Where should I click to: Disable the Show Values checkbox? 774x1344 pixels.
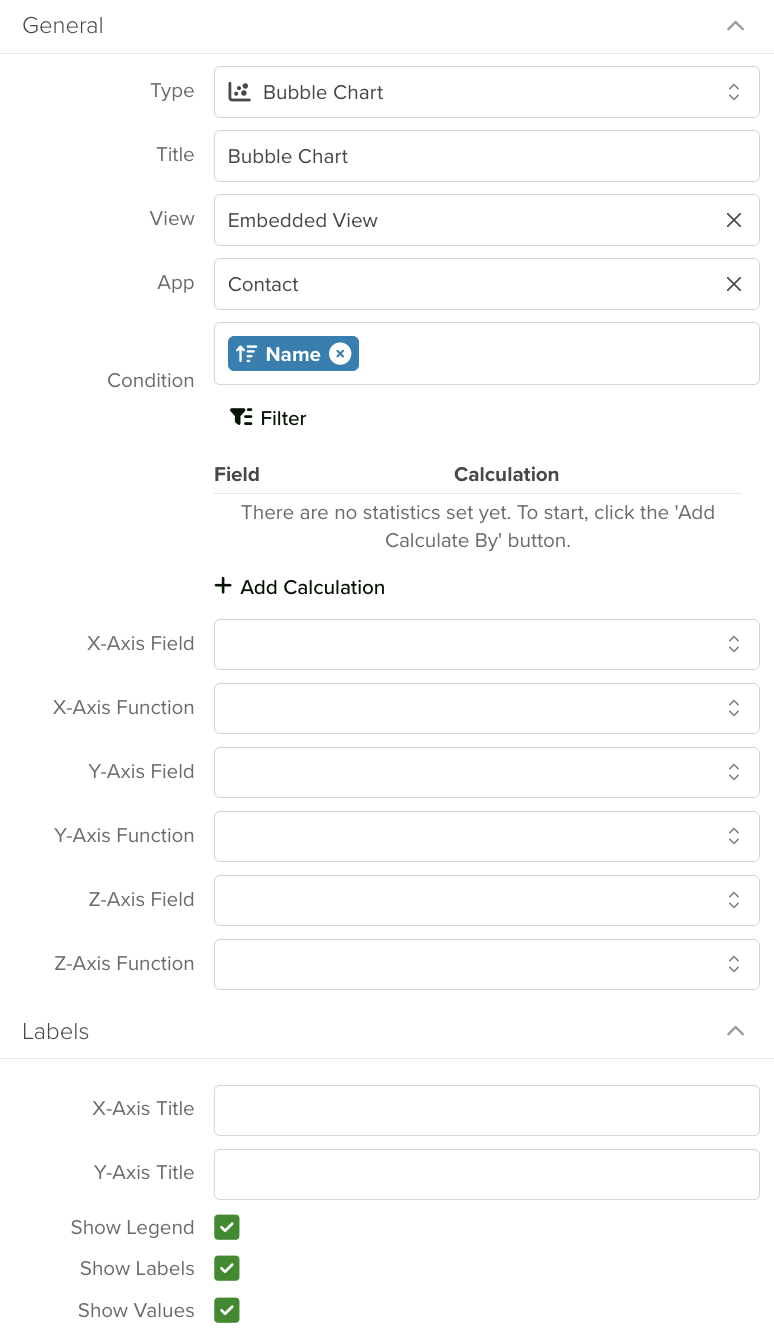click(x=227, y=1310)
